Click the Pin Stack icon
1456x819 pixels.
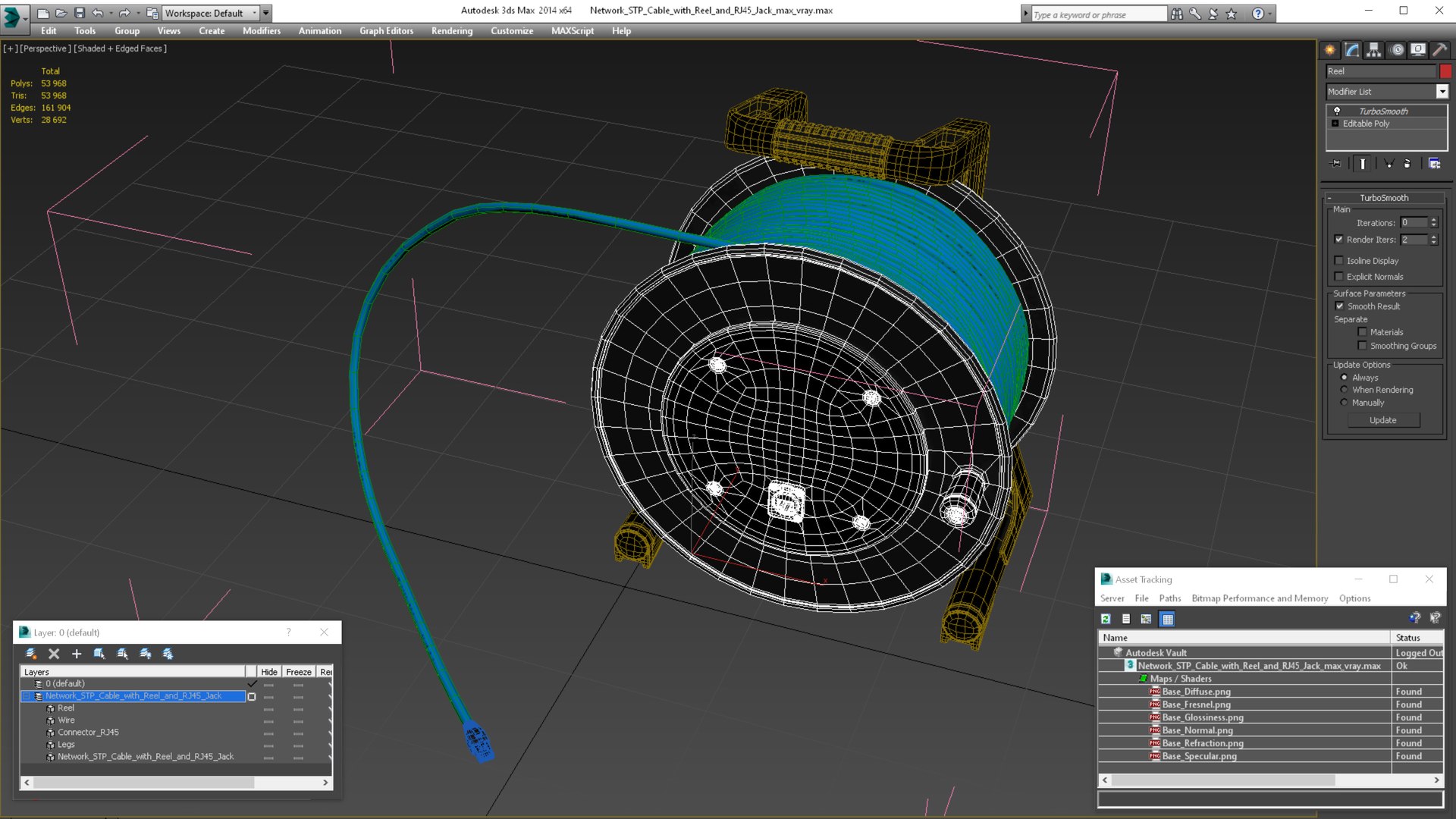1336,163
